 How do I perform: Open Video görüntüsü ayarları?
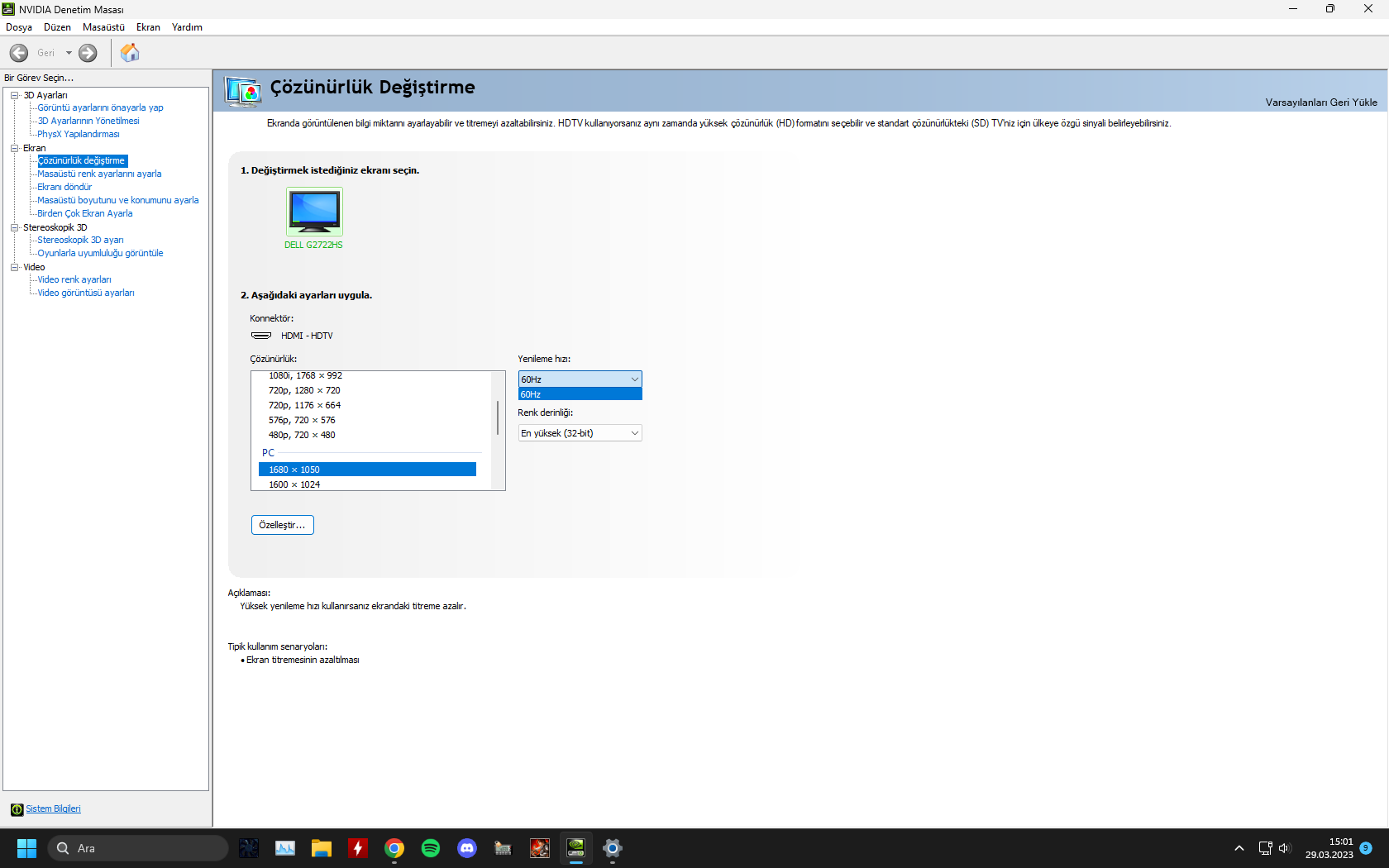tap(86, 293)
